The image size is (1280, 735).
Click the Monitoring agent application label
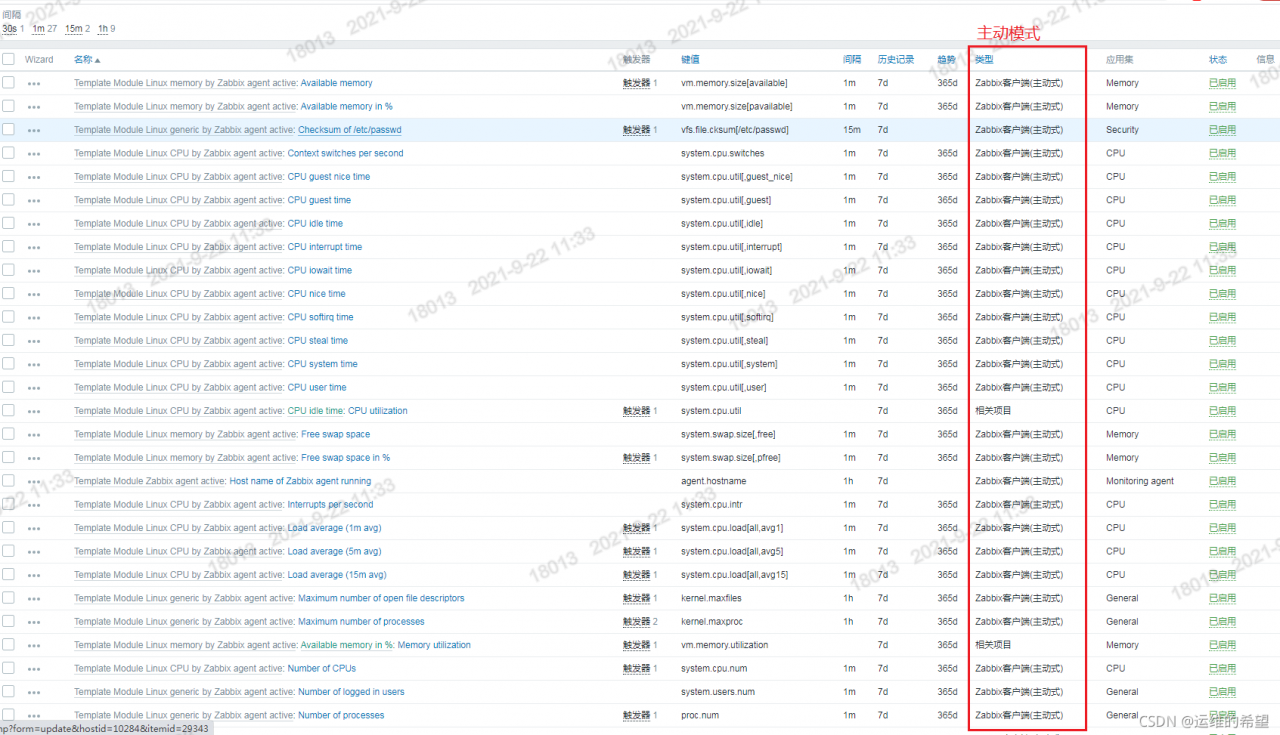coord(1140,481)
